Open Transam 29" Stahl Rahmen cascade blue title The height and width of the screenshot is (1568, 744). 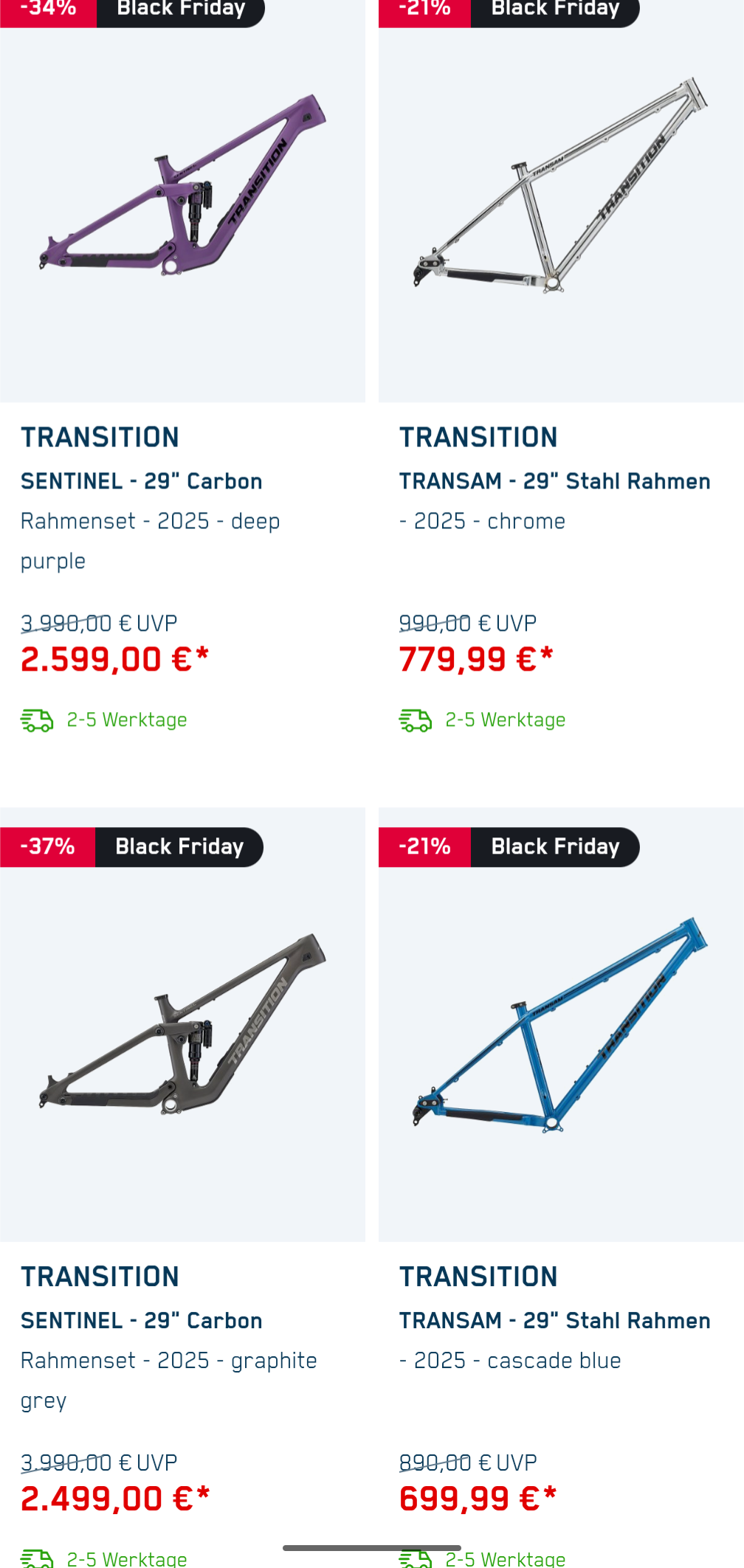(554, 1321)
